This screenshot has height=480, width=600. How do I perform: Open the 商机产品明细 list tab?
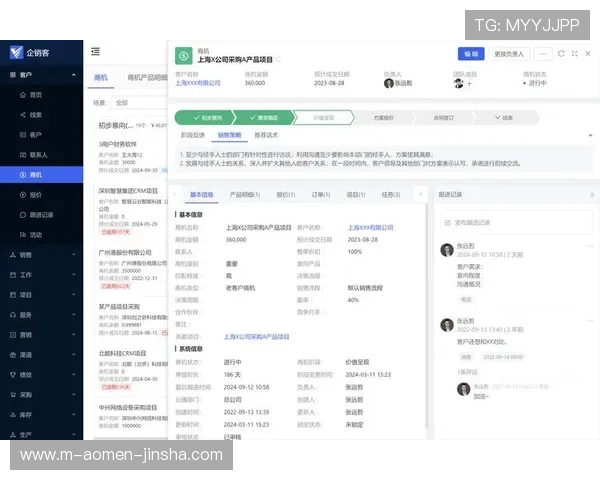[147, 78]
